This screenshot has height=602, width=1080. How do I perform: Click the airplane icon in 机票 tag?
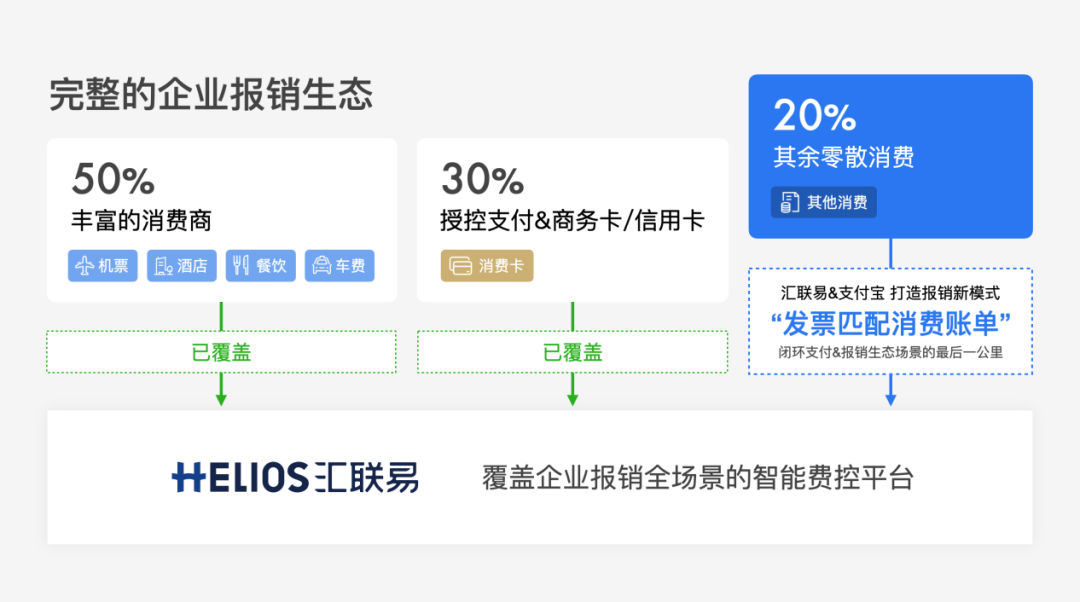pyautogui.click(x=84, y=266)
